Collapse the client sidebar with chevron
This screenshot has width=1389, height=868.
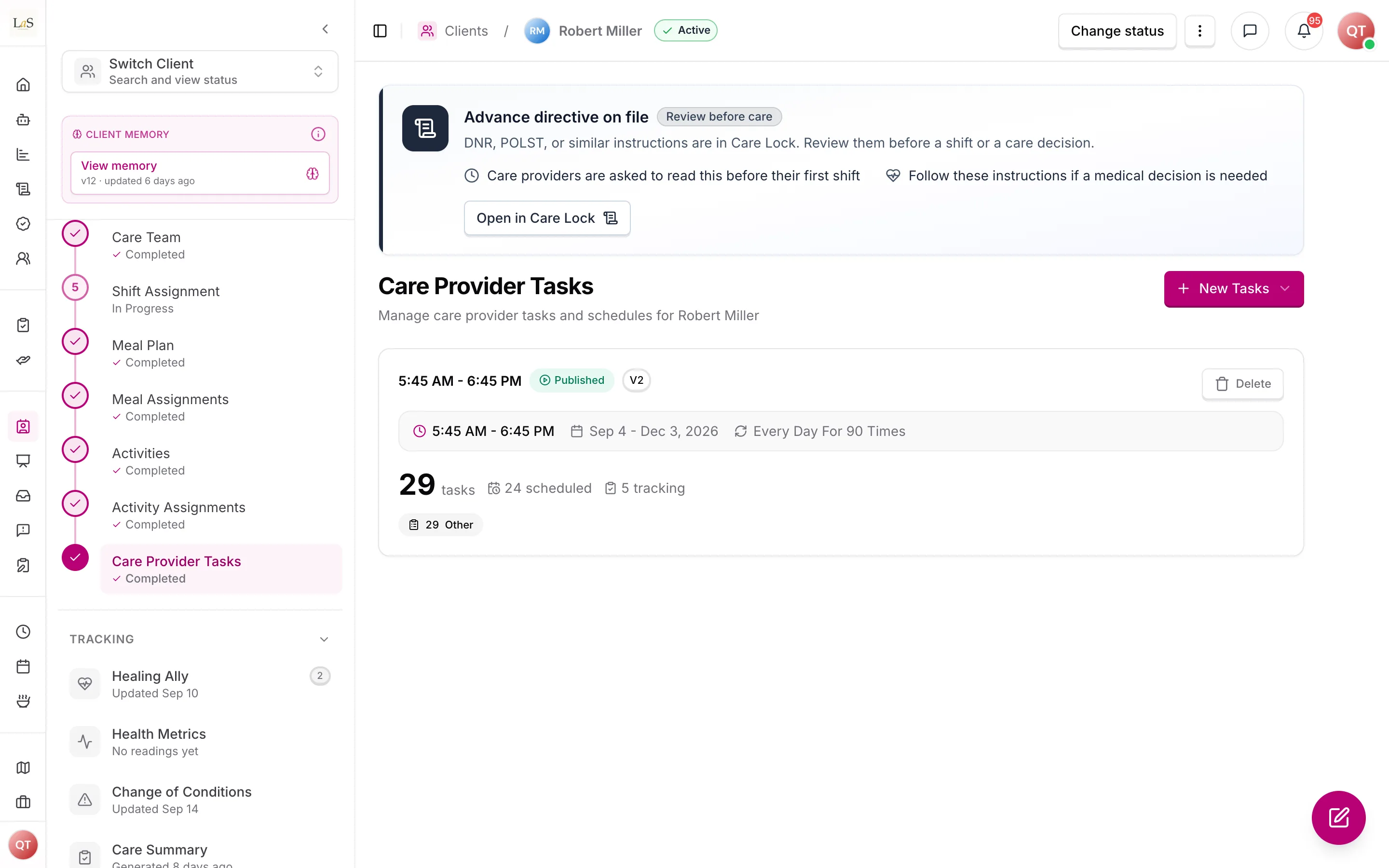[x=326, y=29]
